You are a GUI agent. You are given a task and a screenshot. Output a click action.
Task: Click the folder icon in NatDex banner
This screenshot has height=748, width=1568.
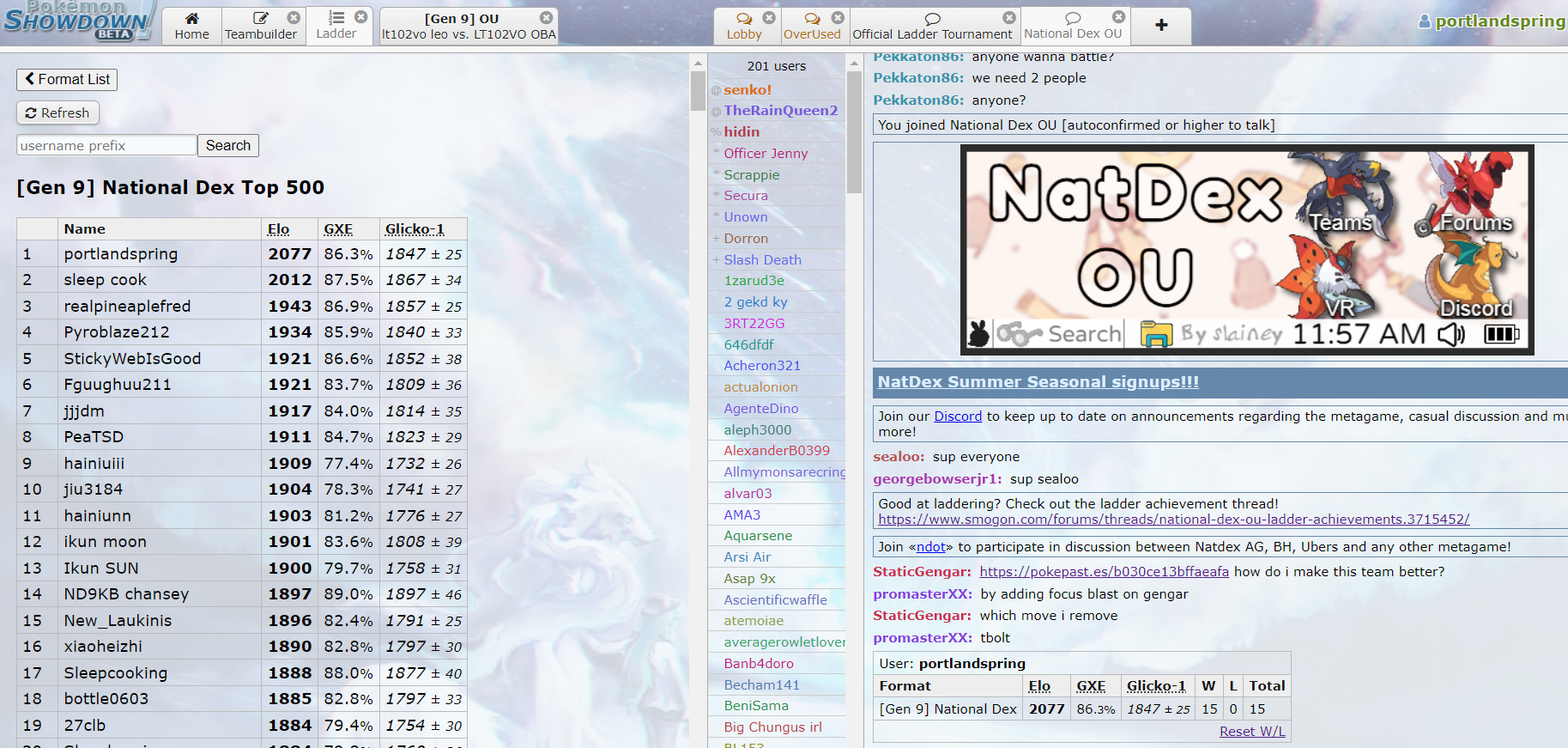coord(1156,334)
